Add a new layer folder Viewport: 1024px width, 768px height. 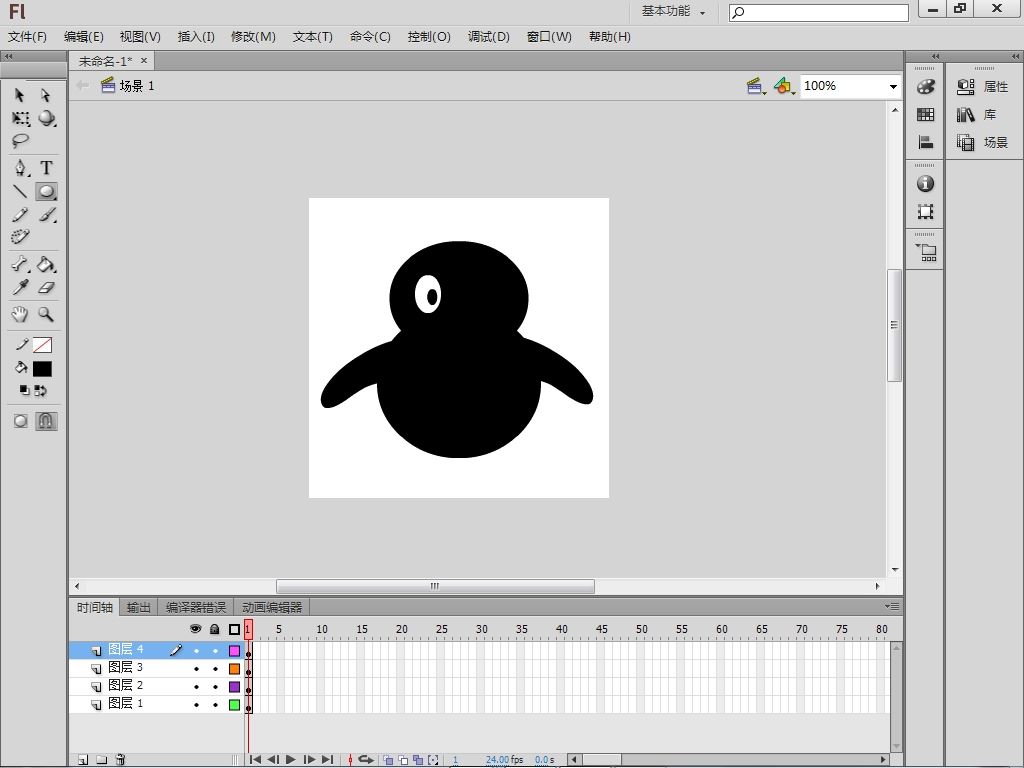(101, 760)
